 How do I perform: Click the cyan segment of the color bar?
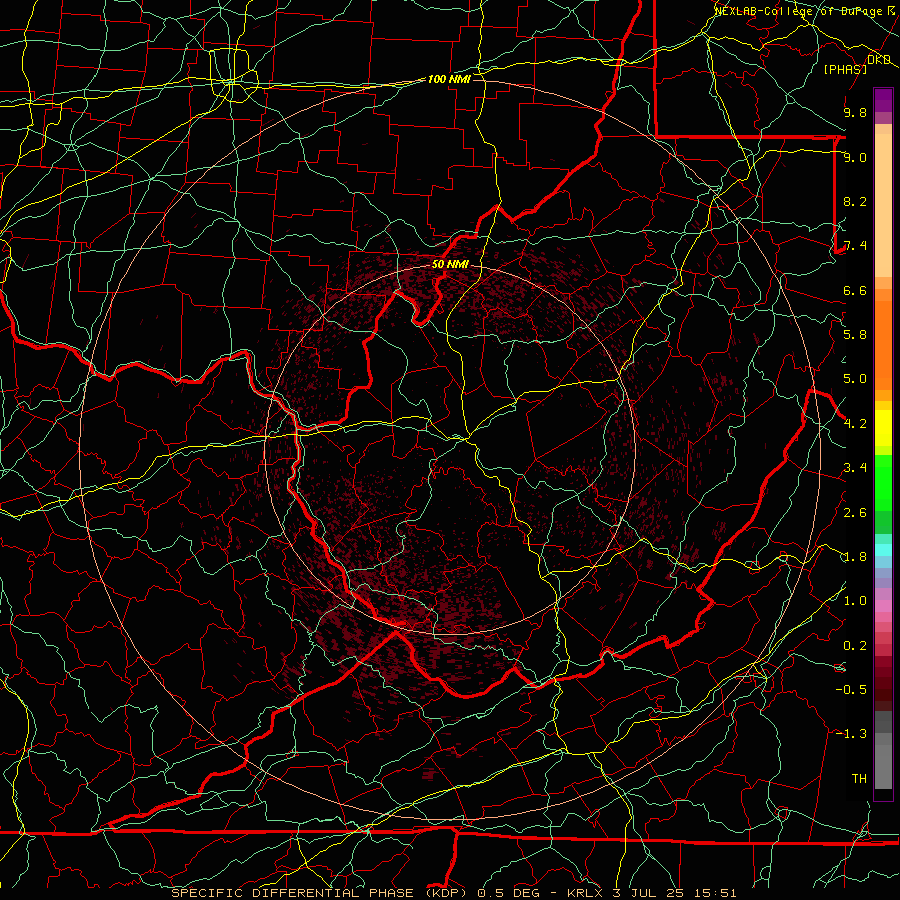[x=883, y=549]
